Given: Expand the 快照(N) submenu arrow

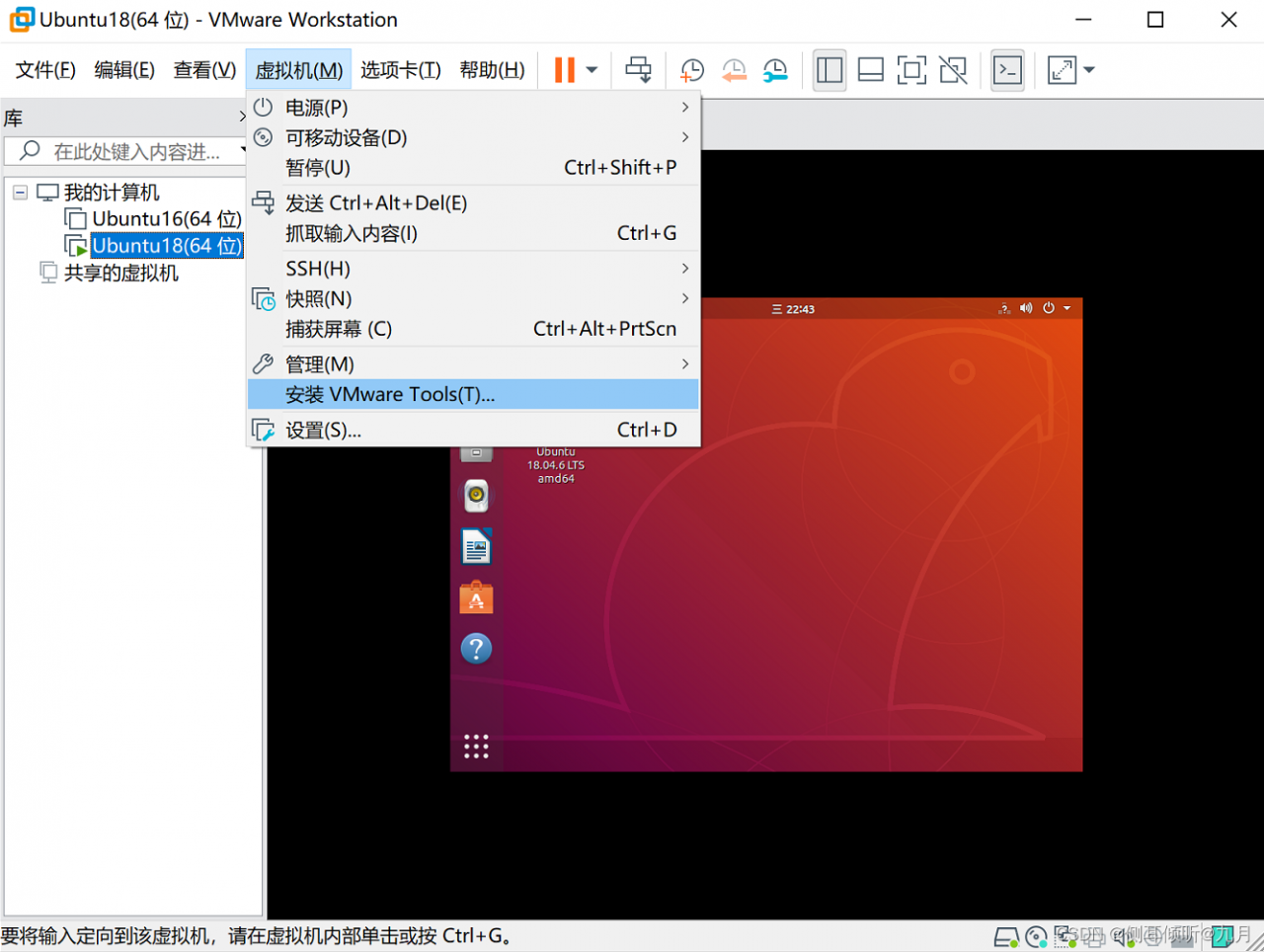Looking at the screenshot, I should 685,298.
